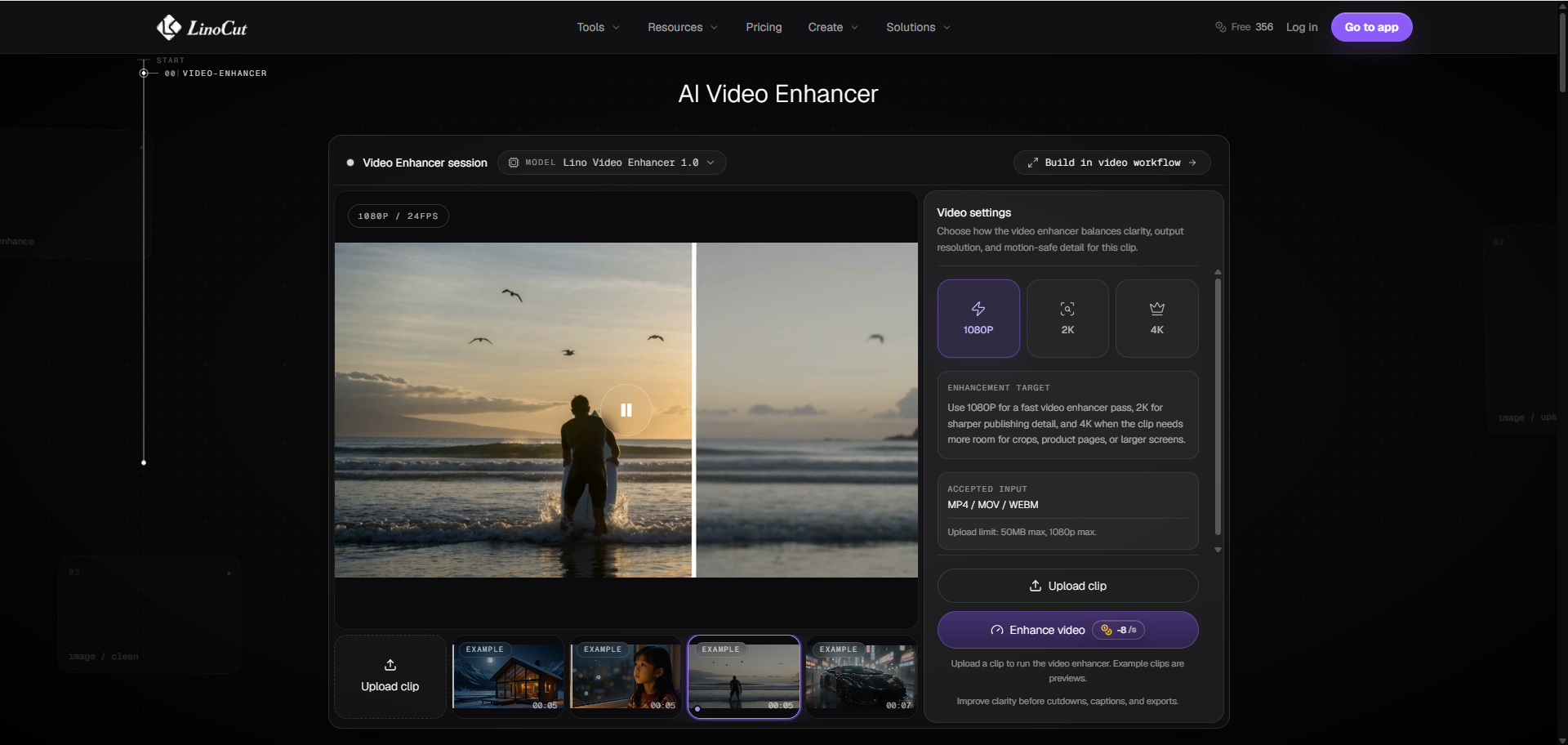Pause the preview video
The width and height of the screenshot is (1568, 745).
pos(626,410)
